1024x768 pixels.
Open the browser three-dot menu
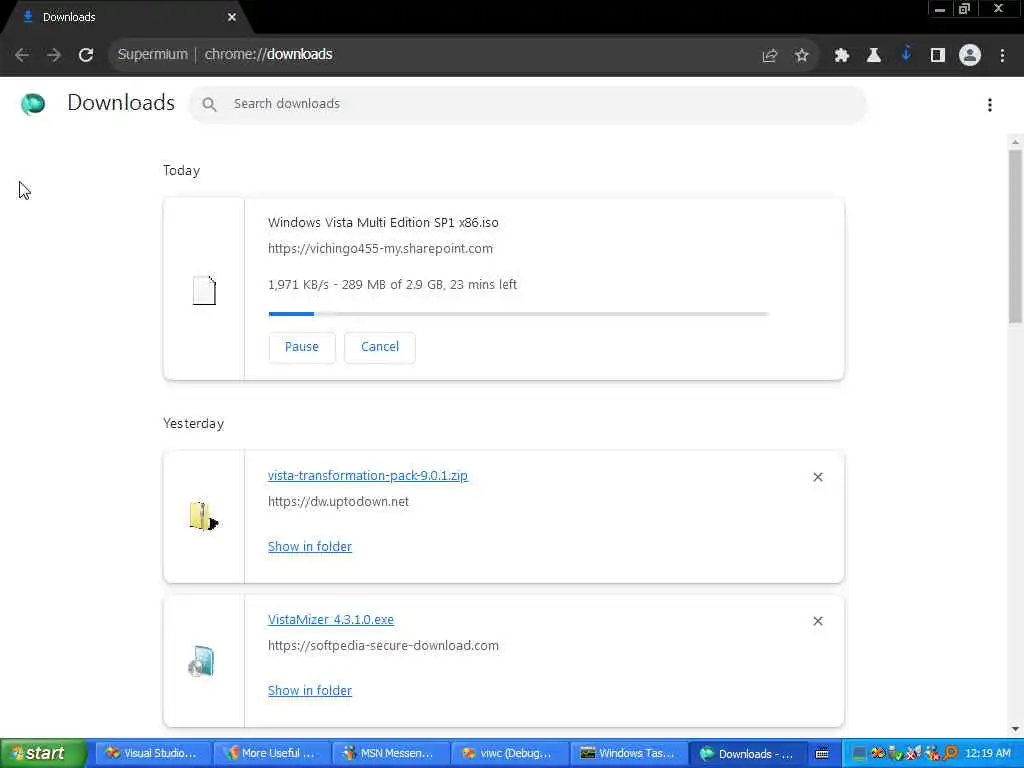click(1002, 56)
